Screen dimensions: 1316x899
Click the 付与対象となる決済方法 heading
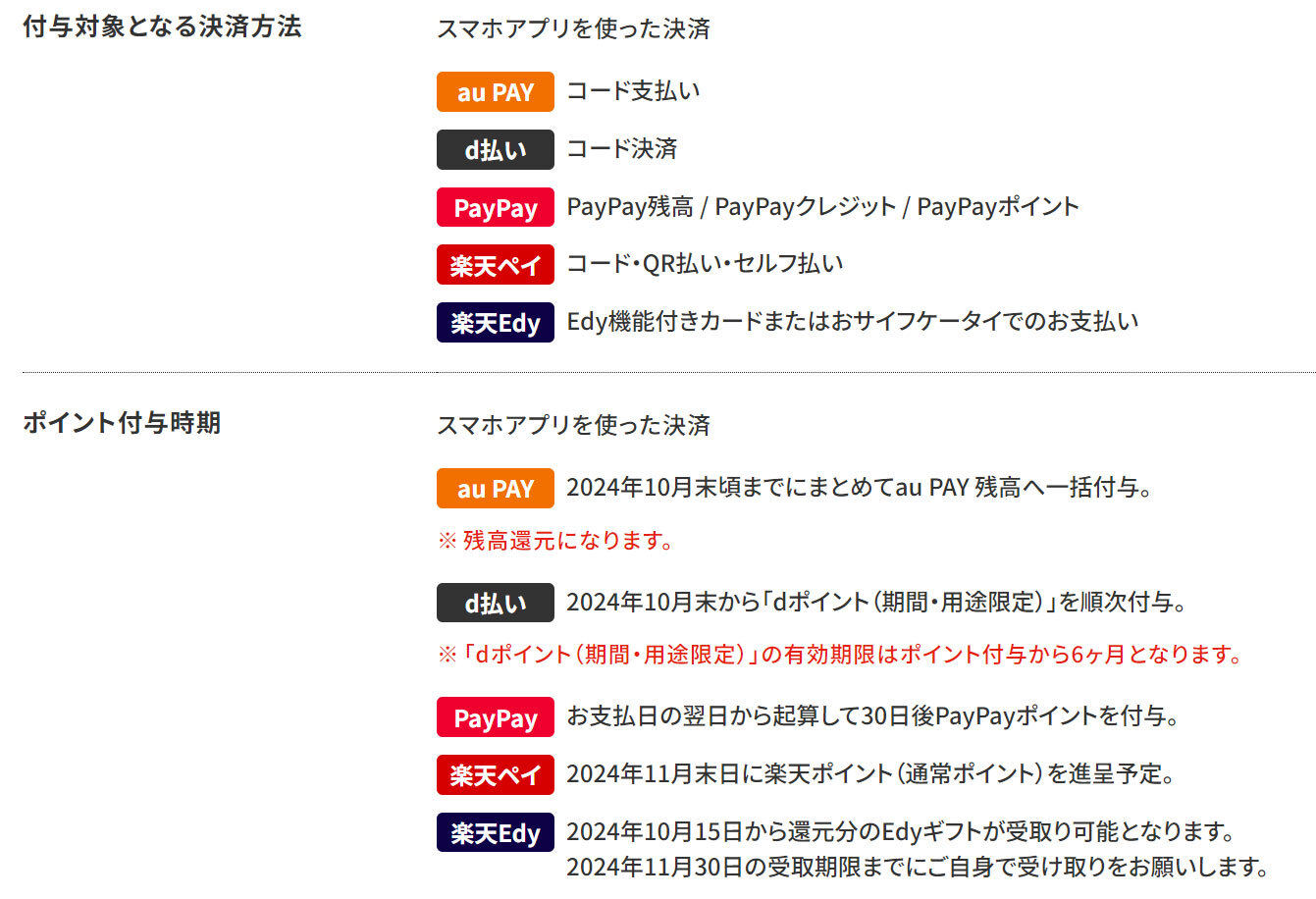162,27
